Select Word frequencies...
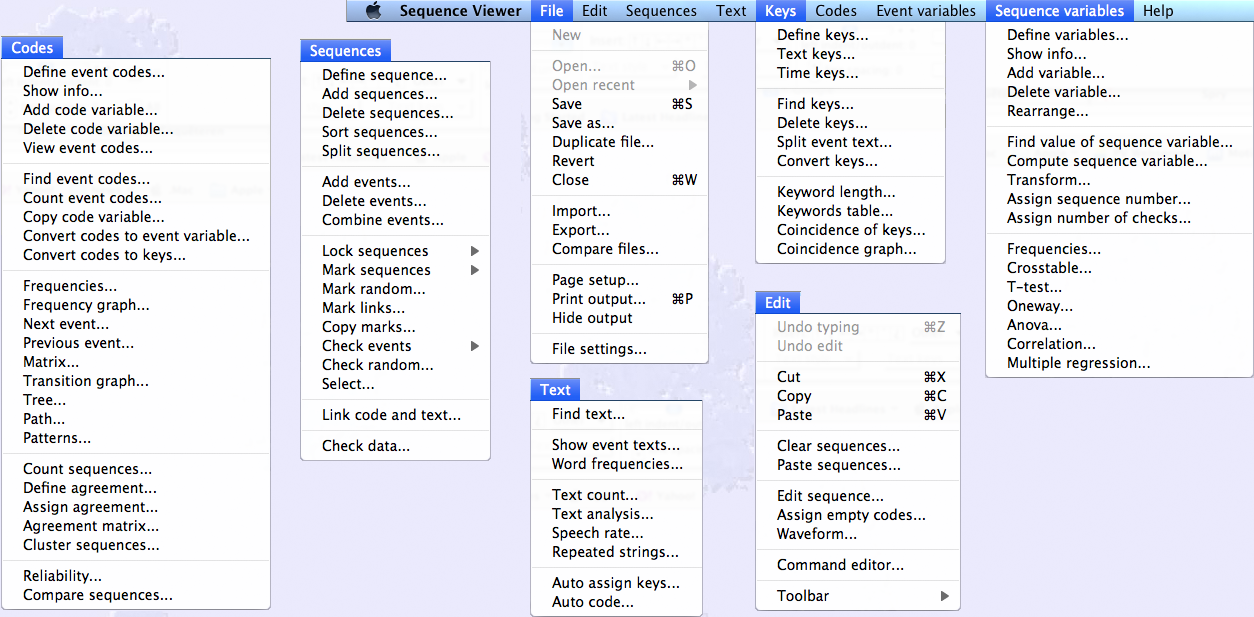Screen dimensions: 1254x617 (x=616, y=464)
